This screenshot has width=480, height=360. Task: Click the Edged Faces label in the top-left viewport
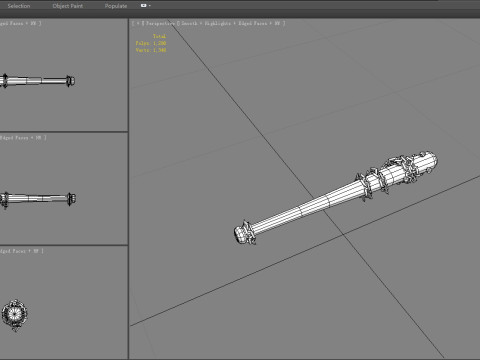pyautogui.click(x=12, y=23)
